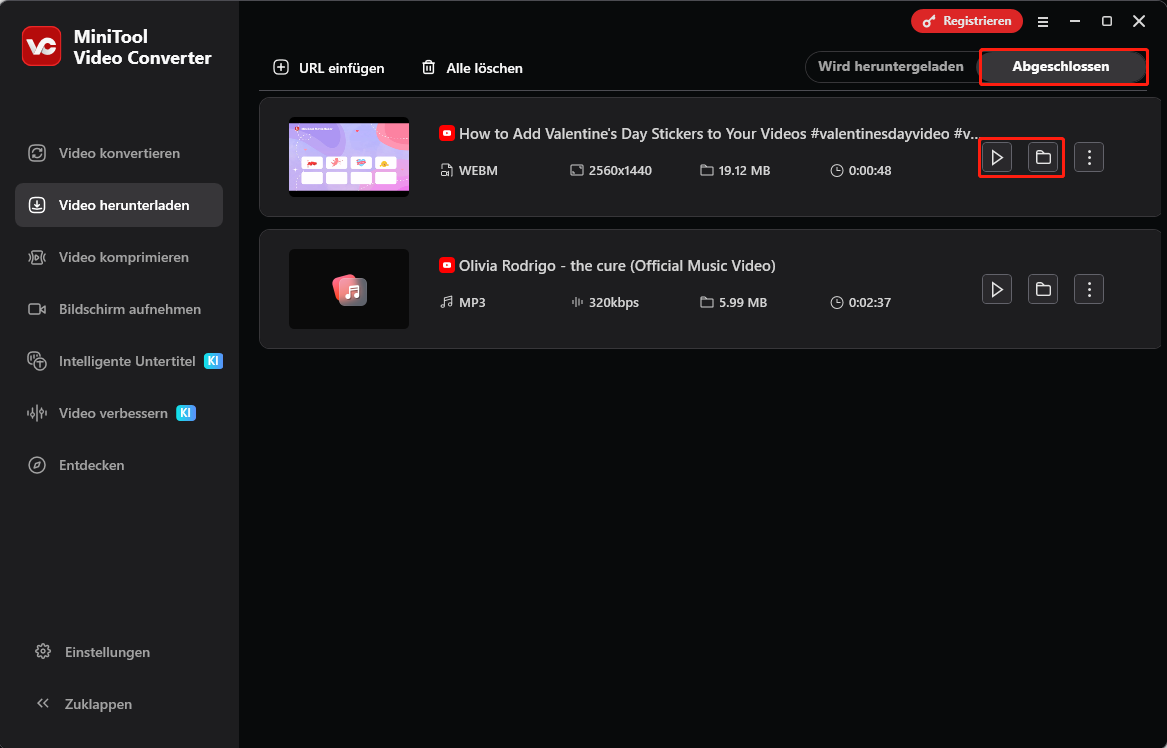This screenshot has height=748, width=1167.
Task: Click URL einfügen button
Action: tap(329, 68)
